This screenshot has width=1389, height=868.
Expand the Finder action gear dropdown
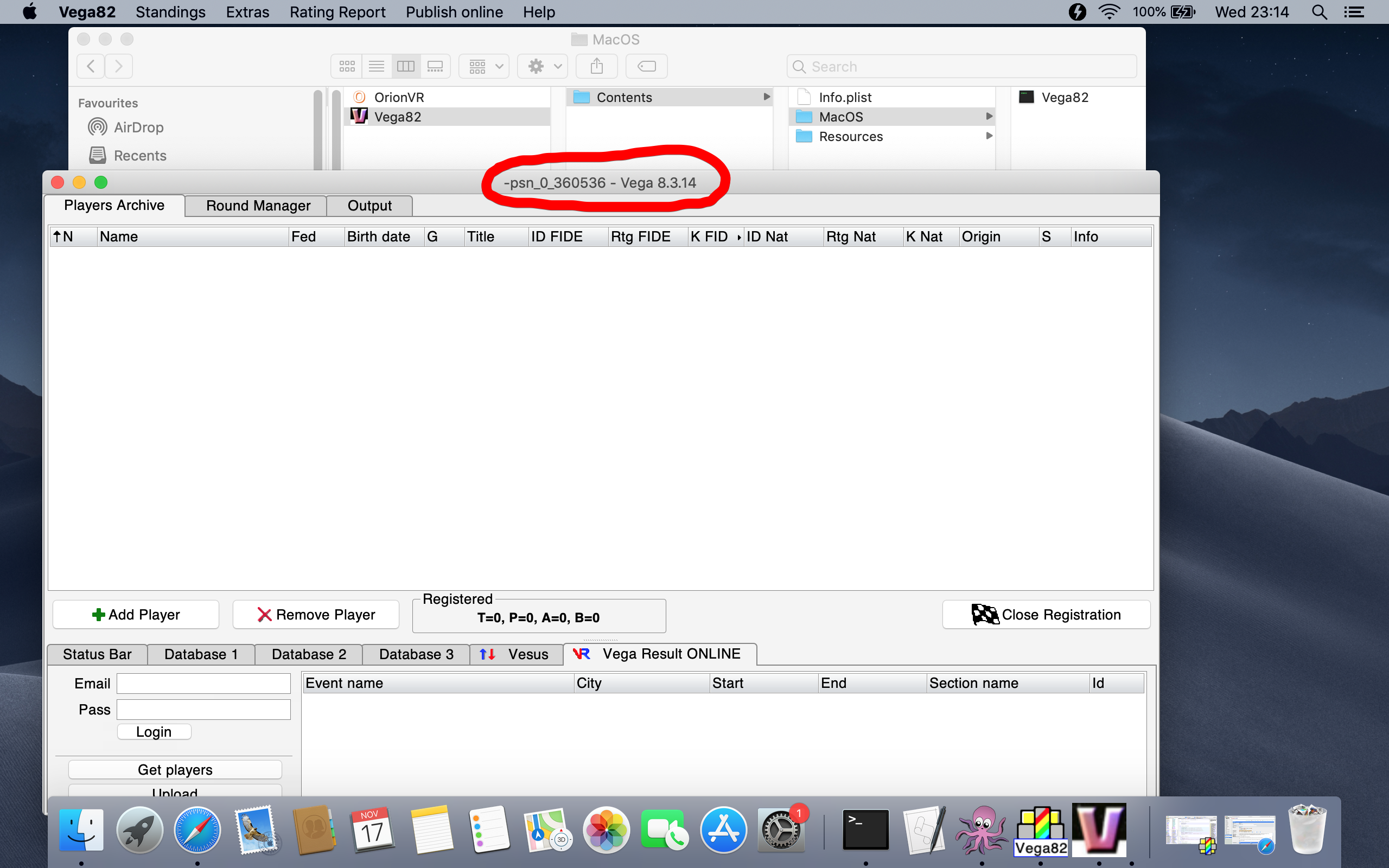543,66
